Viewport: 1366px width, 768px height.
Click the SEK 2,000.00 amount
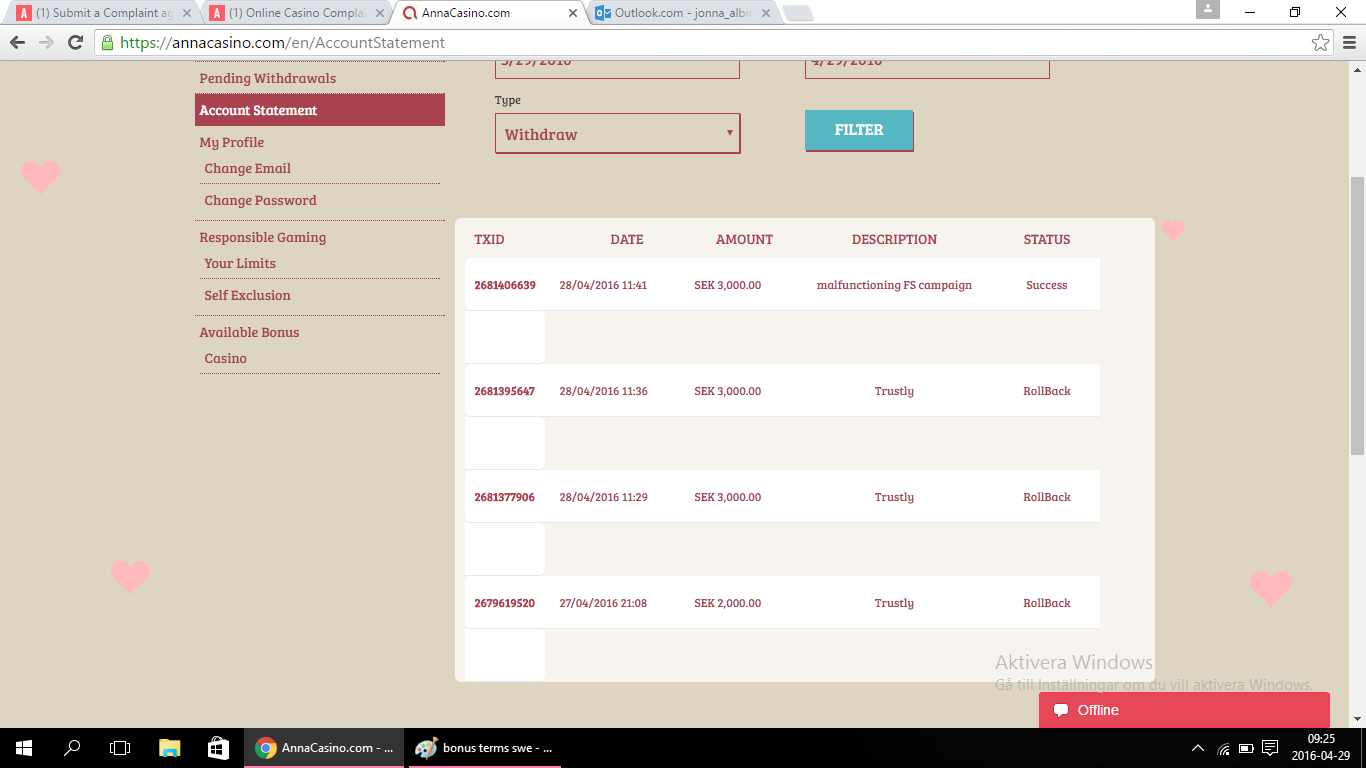[728, 603]
